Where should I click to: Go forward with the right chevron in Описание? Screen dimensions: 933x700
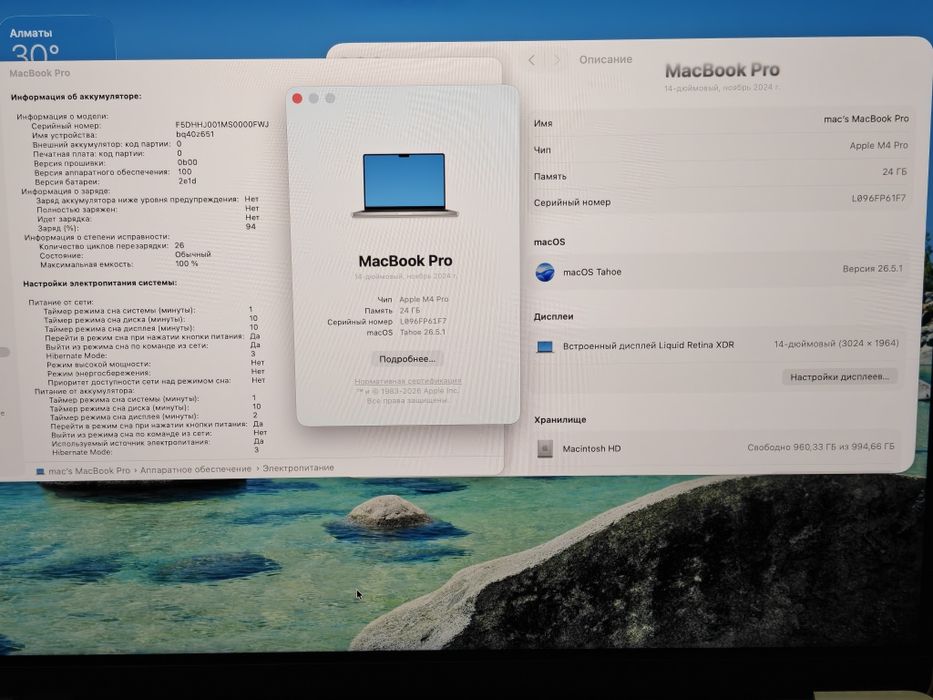pyautogui.click(x=557, y=60)
